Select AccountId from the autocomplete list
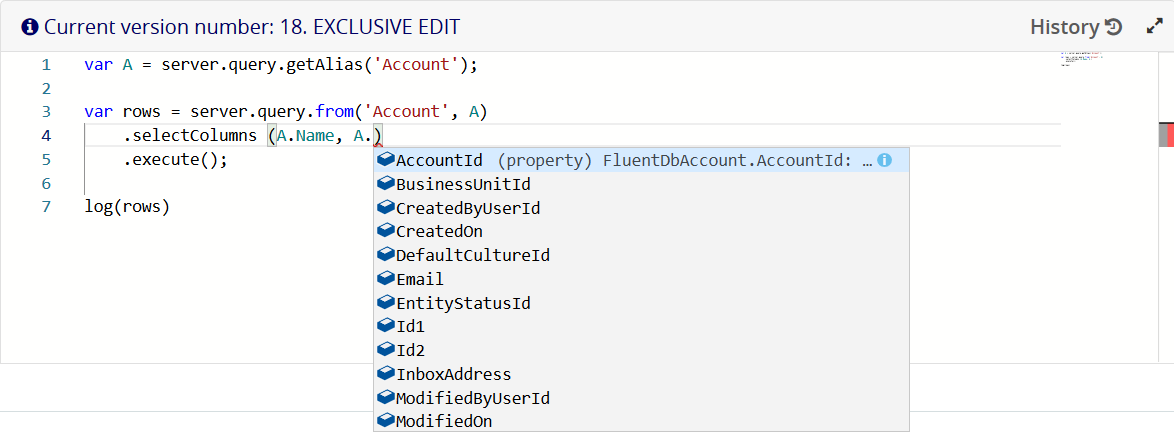The width and height of the screenshot is (1174, 432). (440, 160)
